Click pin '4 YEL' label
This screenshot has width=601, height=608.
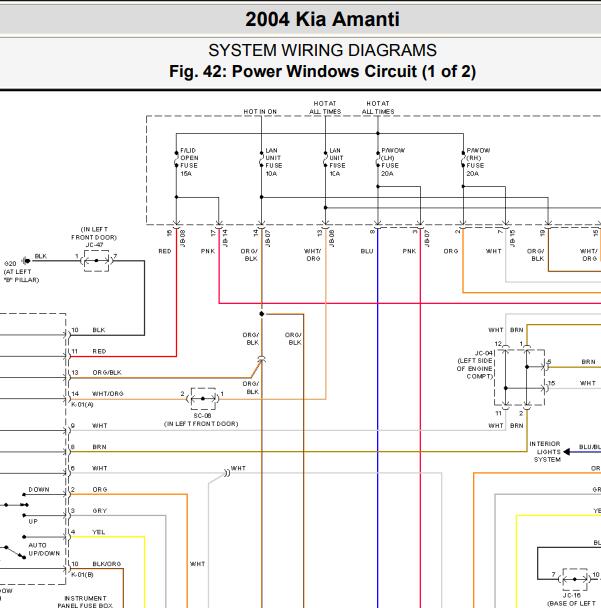[x=88, y=532]
